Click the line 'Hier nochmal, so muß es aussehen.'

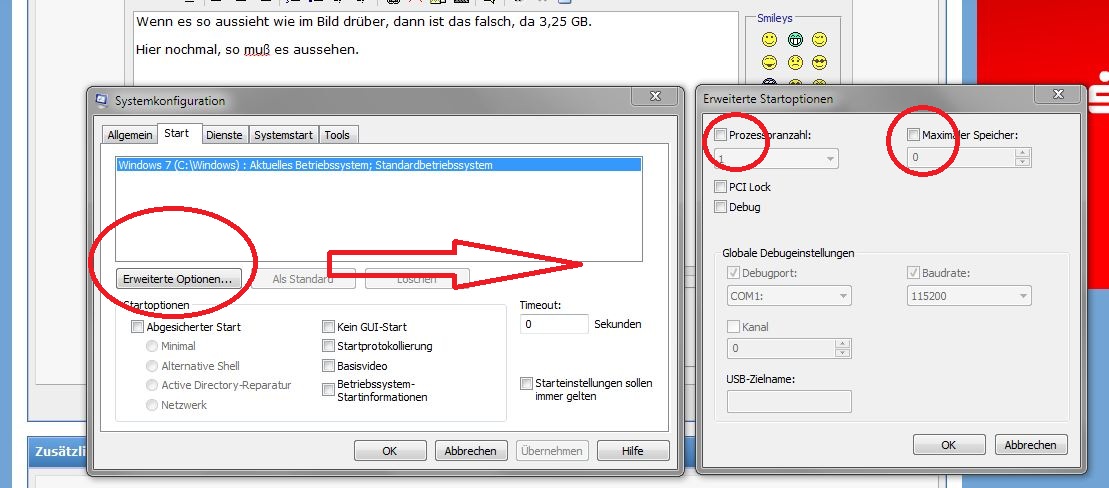coord(248,50)
